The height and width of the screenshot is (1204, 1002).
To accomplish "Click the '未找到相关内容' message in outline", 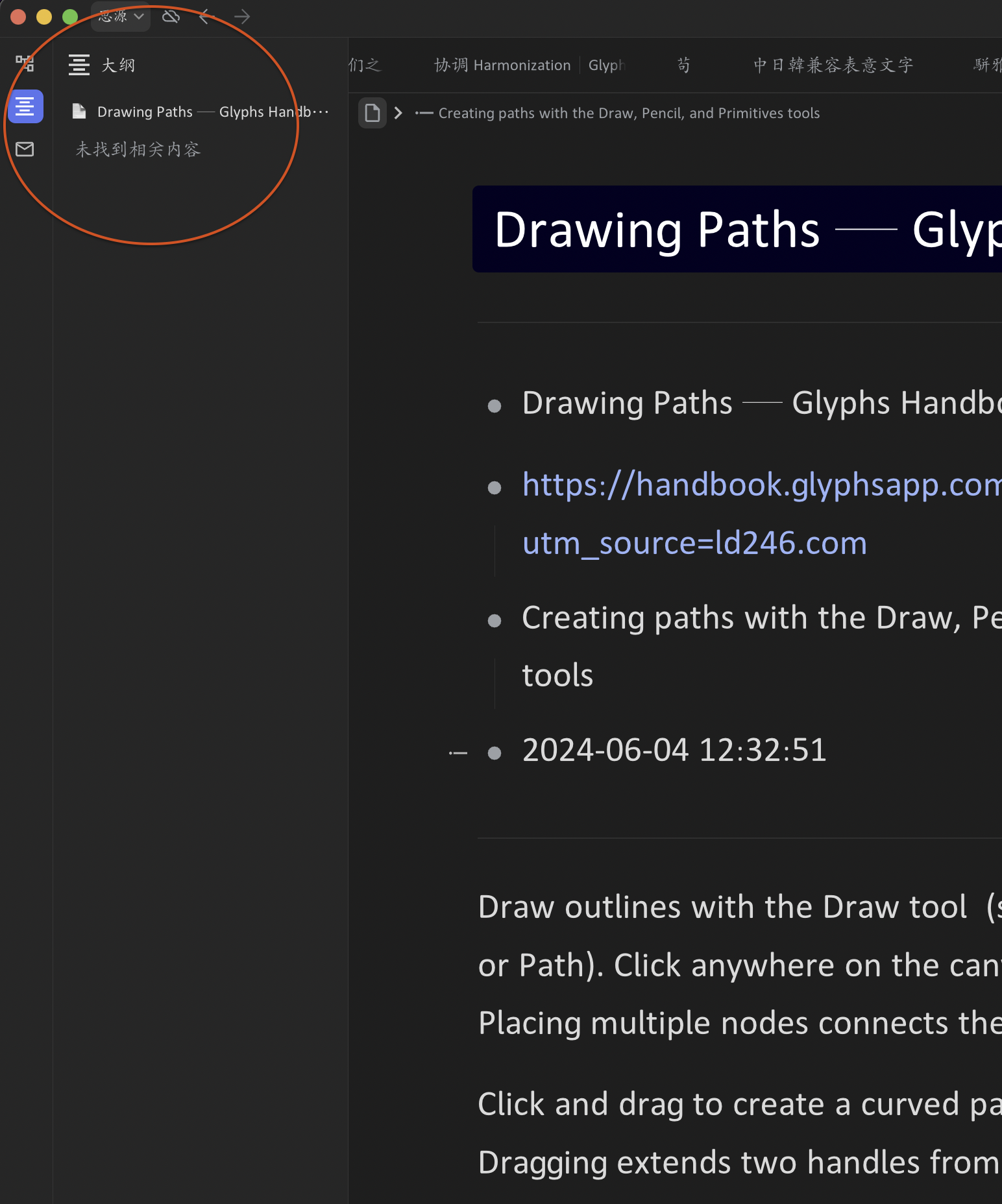I will click(138, 149).
